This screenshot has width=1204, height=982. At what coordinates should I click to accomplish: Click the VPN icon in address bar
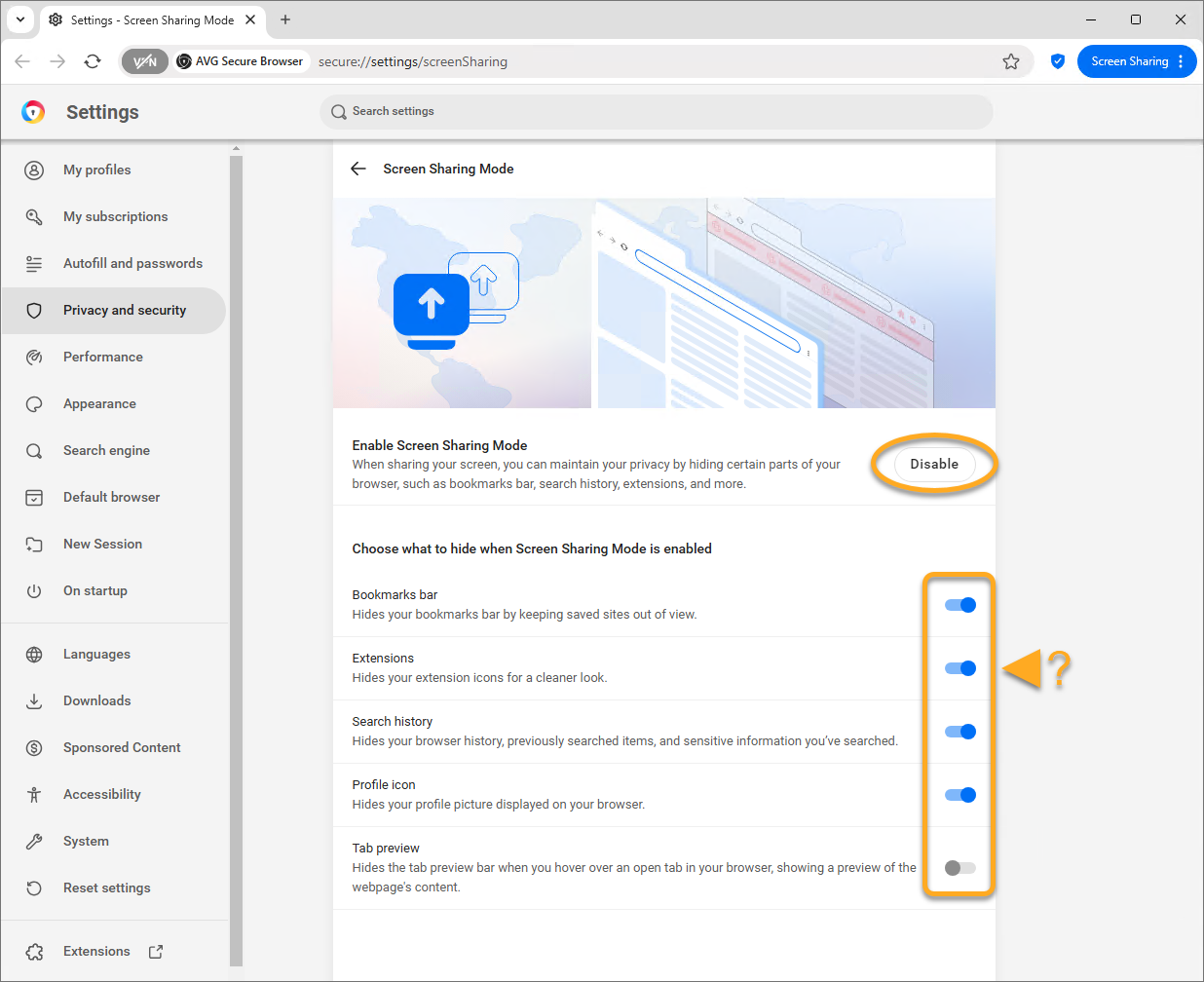point(144,61)
